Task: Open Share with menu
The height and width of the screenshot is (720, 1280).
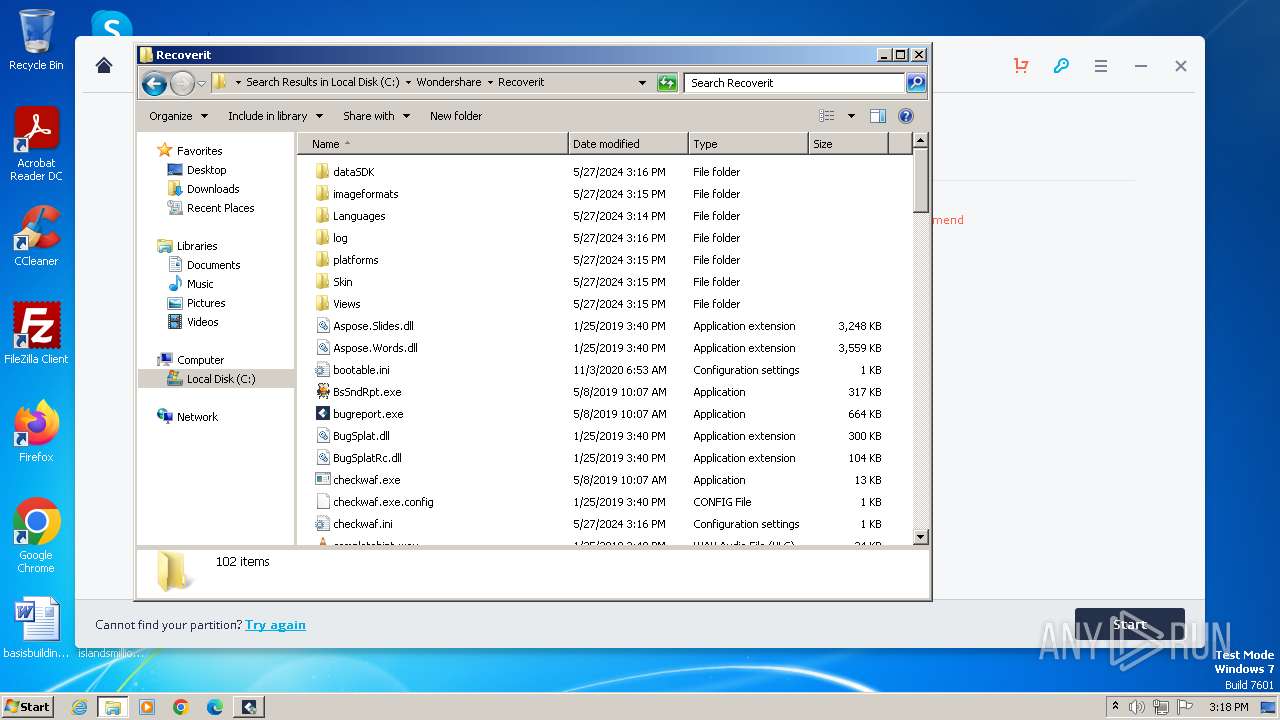Action: tap(376, 116)
